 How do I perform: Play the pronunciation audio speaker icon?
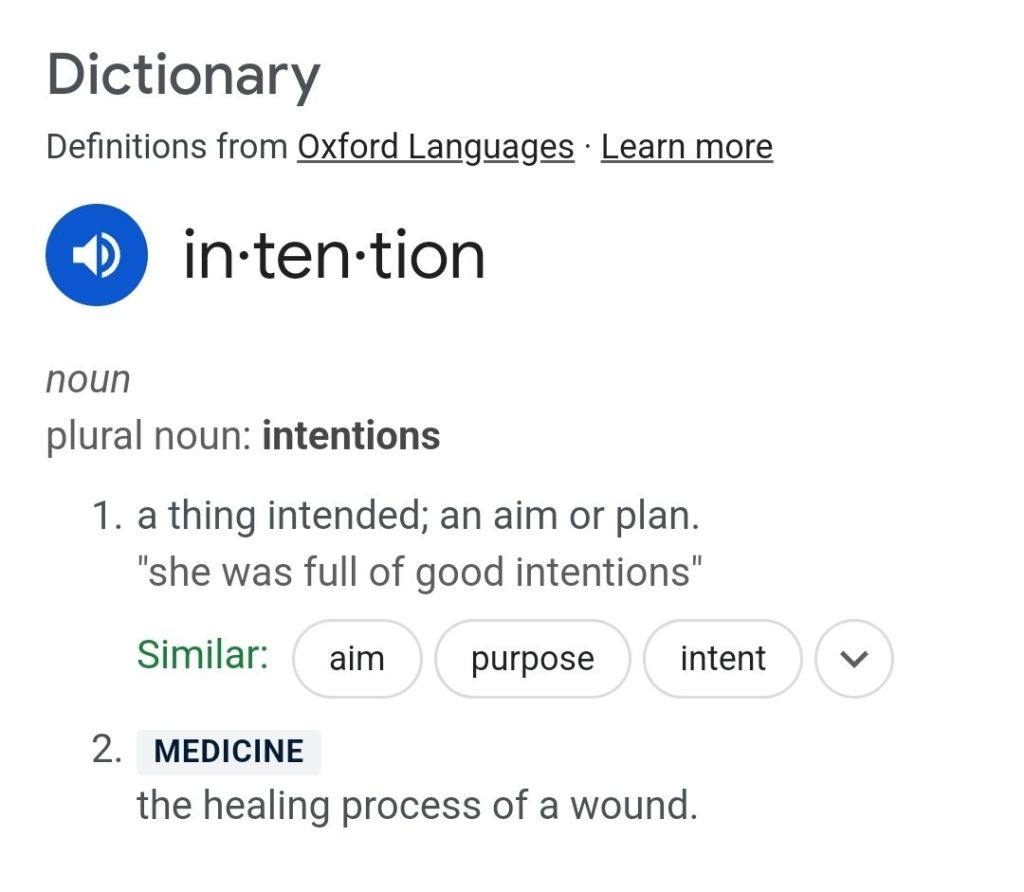[x=96, y=255]
